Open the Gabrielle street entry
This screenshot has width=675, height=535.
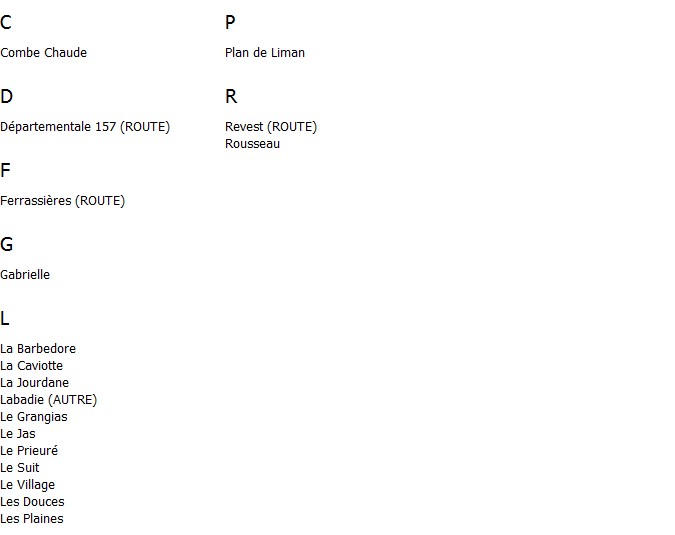click(25, 275)
